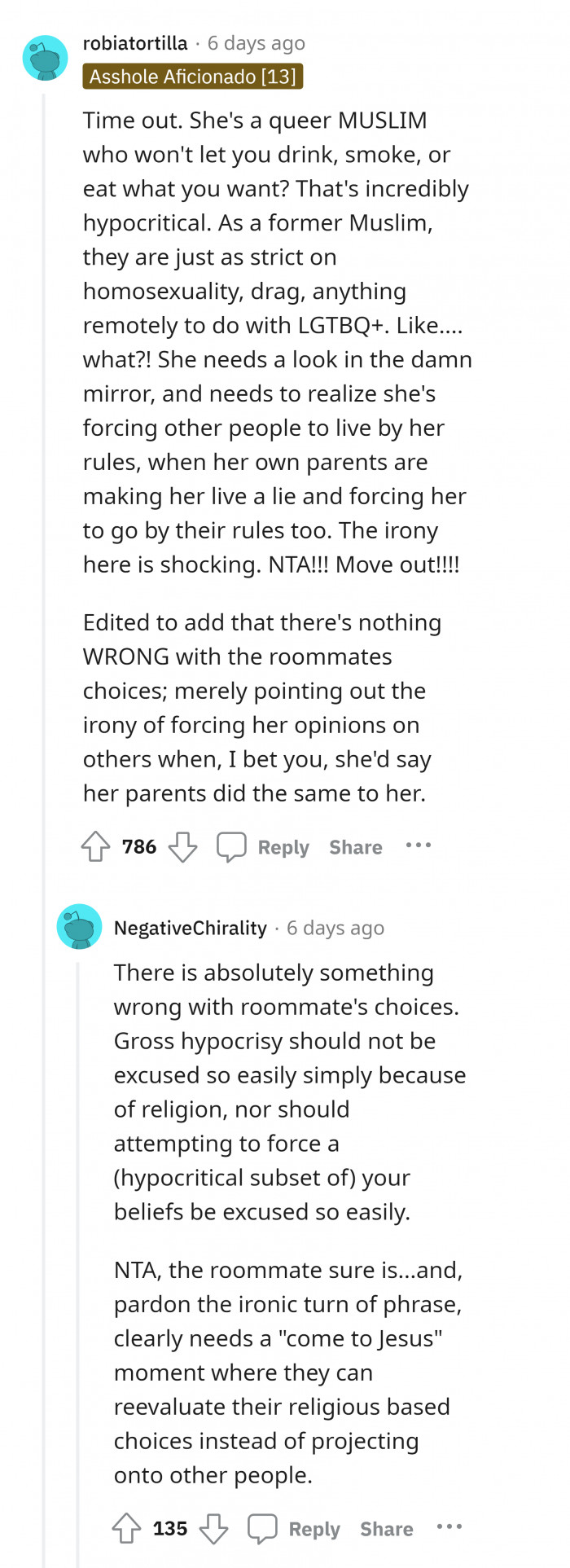Open robiatortilla's avatar
The height and width of the screenshot is (1568, 570).
point(46,58)
